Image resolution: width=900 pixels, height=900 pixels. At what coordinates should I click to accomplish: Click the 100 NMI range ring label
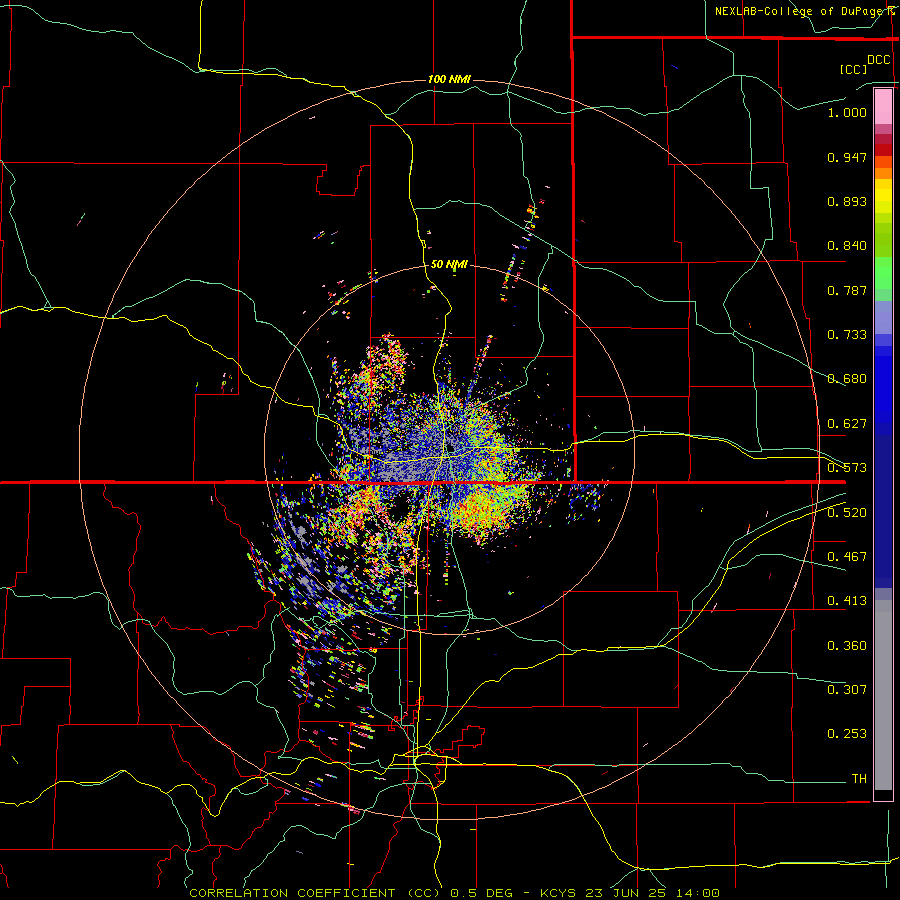tap(449, 79)
